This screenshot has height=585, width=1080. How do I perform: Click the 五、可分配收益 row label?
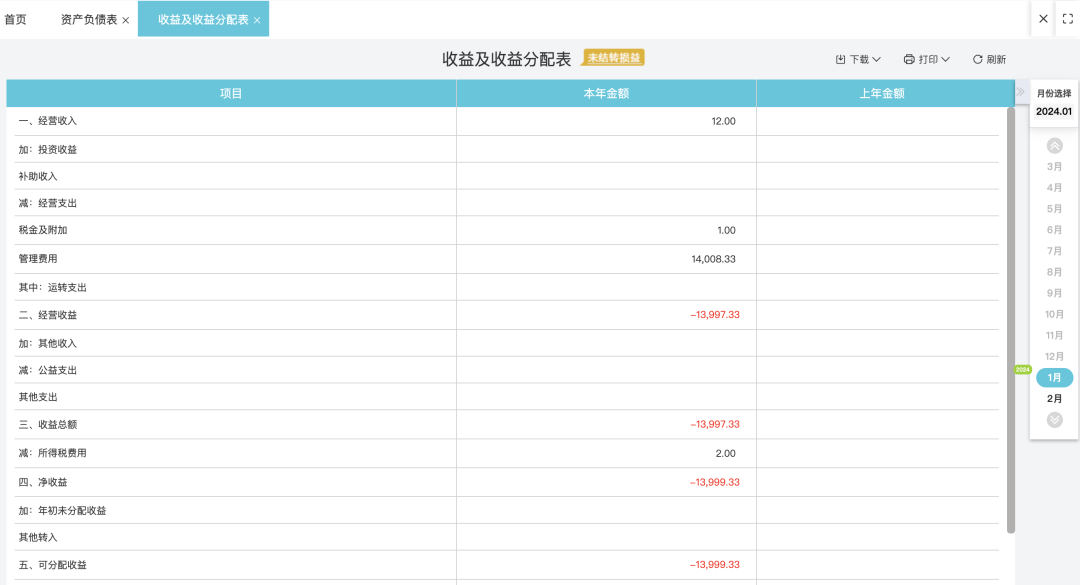click(52, 565)
